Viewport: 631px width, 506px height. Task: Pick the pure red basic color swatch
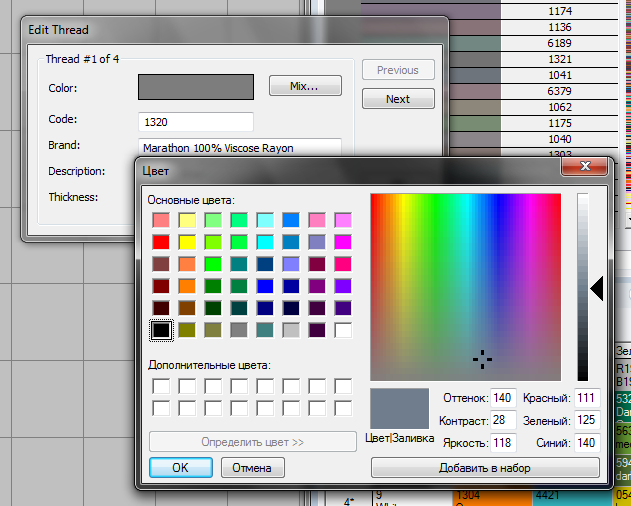[160, 241]
